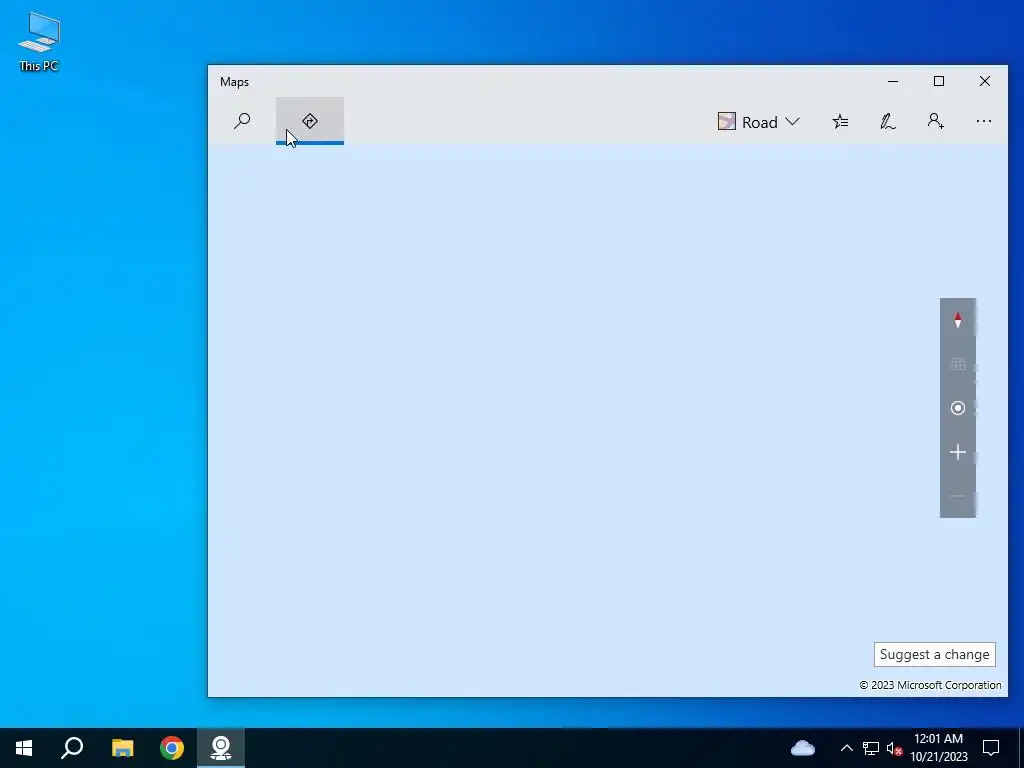This screenshot has width=1024, height=768.
Task: Launch File Explorer from taskbar
Action: point(122,748)
